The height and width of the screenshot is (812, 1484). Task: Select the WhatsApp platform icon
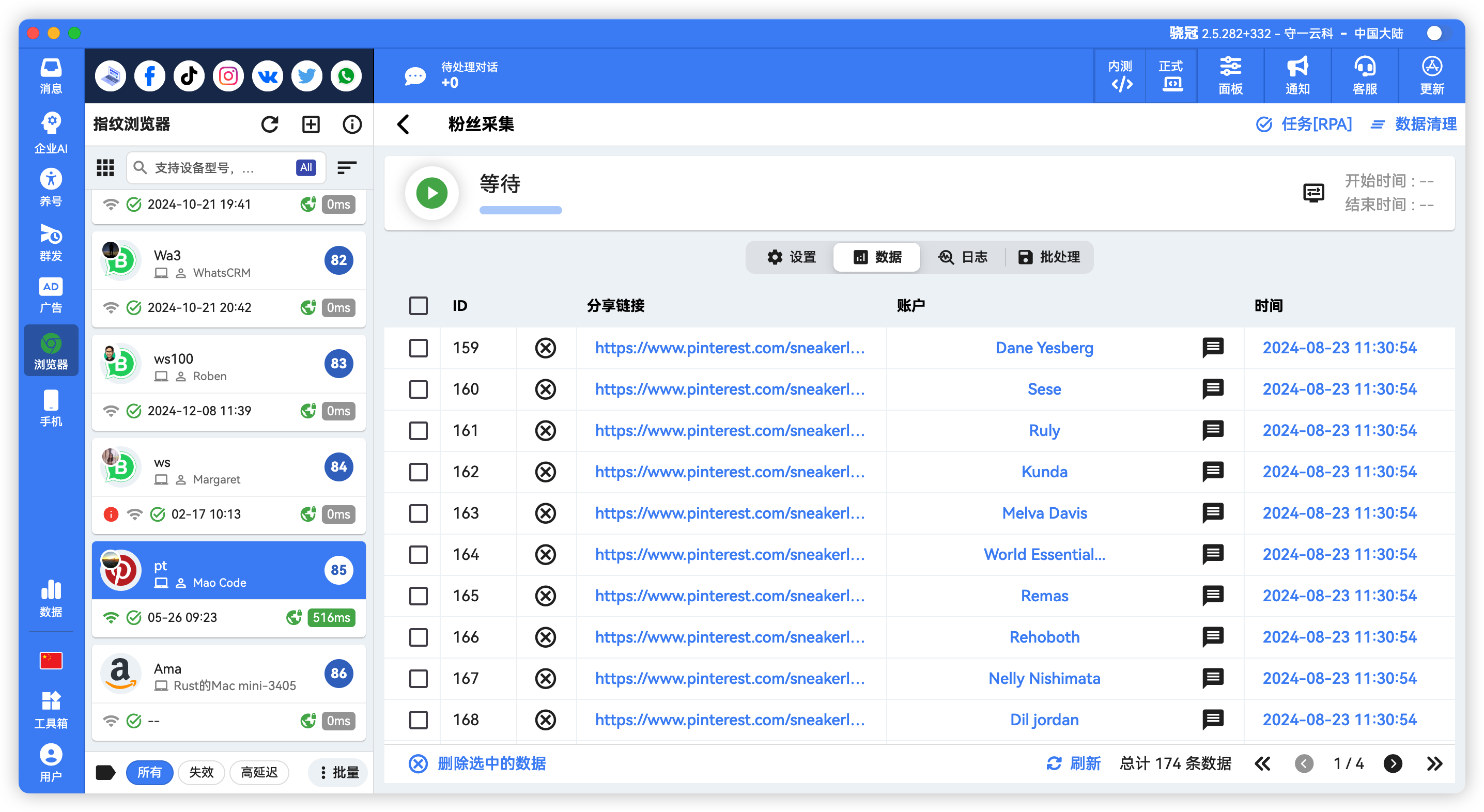[x=346, y=75]
